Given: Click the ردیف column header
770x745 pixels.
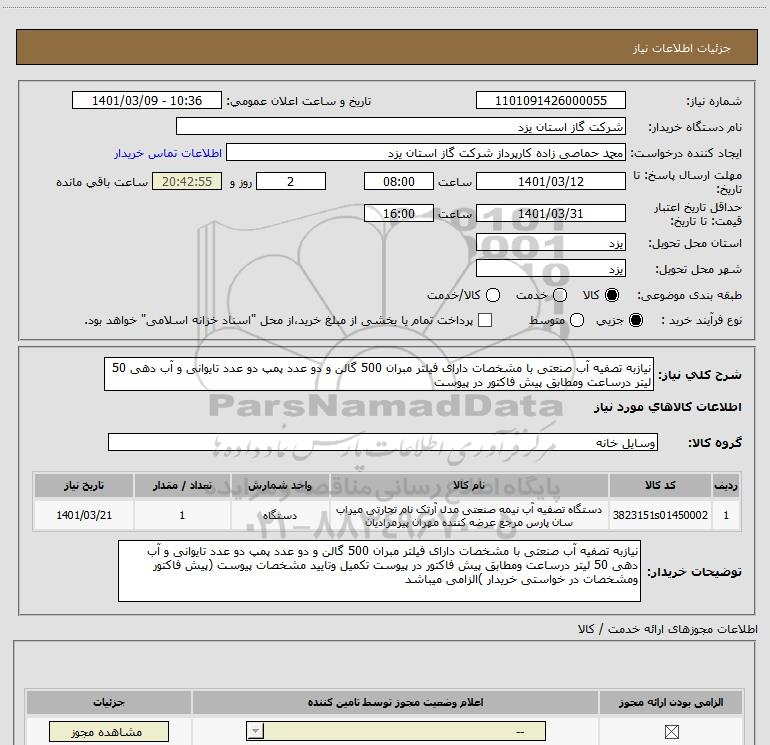Looking at the screenshot, I should pos(726,485).
